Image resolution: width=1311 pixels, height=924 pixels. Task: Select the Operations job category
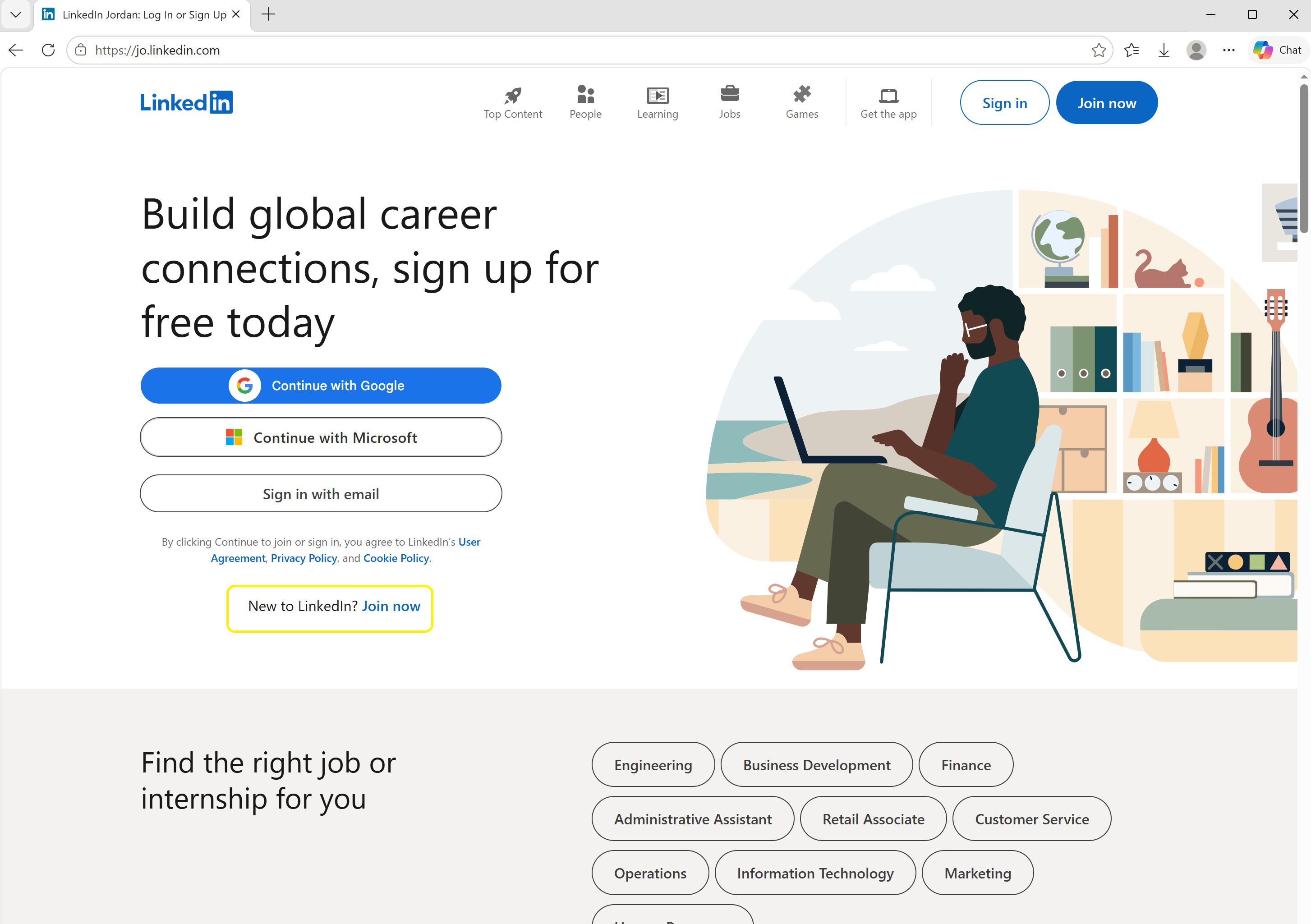click(x=650, y=873)
